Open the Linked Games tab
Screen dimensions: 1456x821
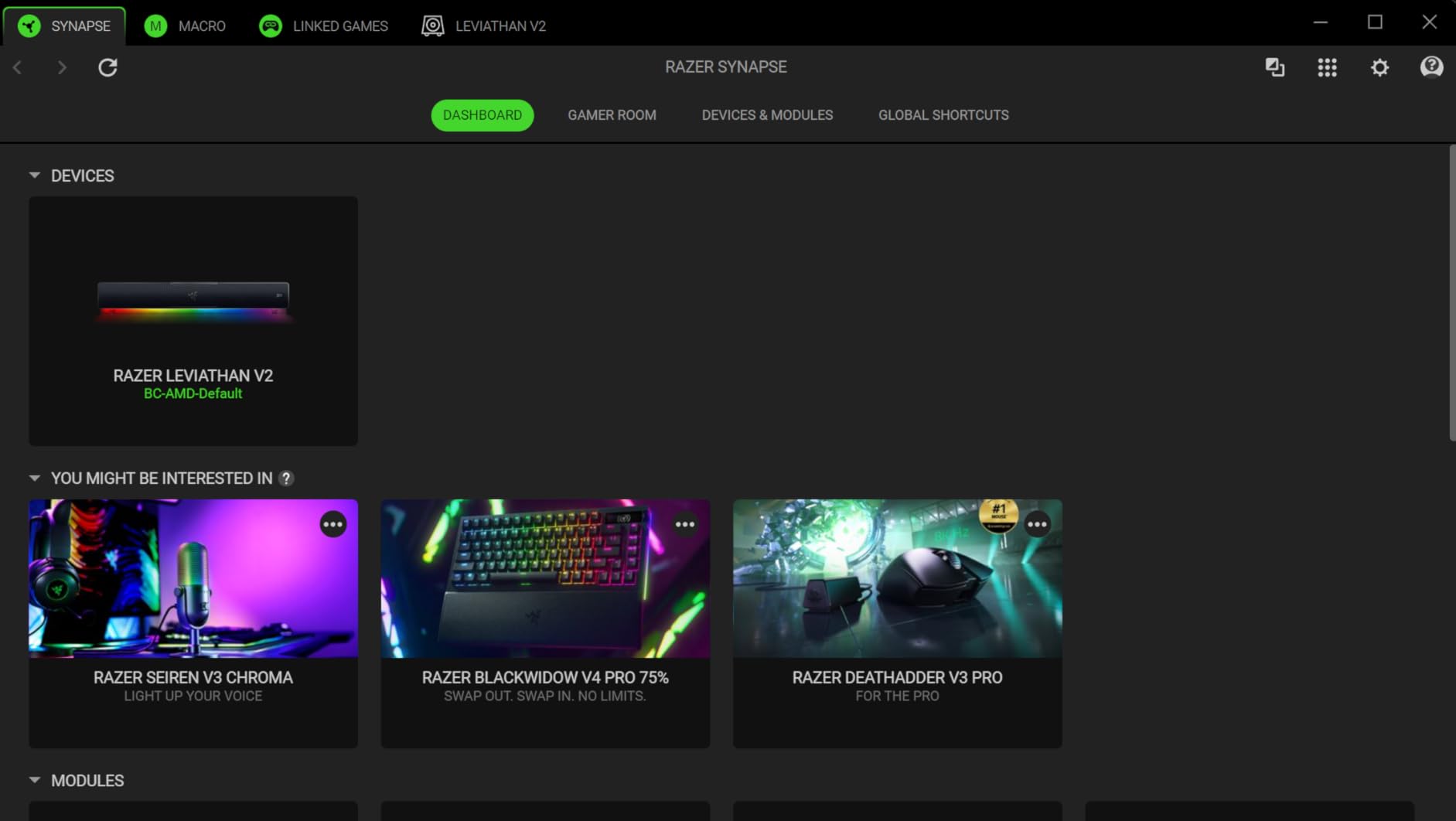(324, 26)
